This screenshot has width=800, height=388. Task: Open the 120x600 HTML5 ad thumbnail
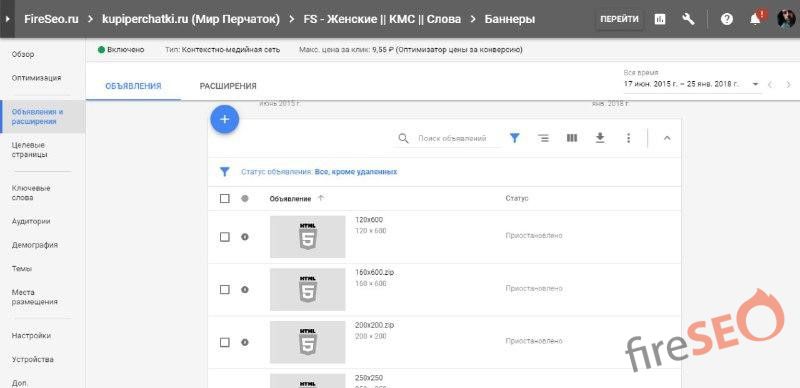308,237
